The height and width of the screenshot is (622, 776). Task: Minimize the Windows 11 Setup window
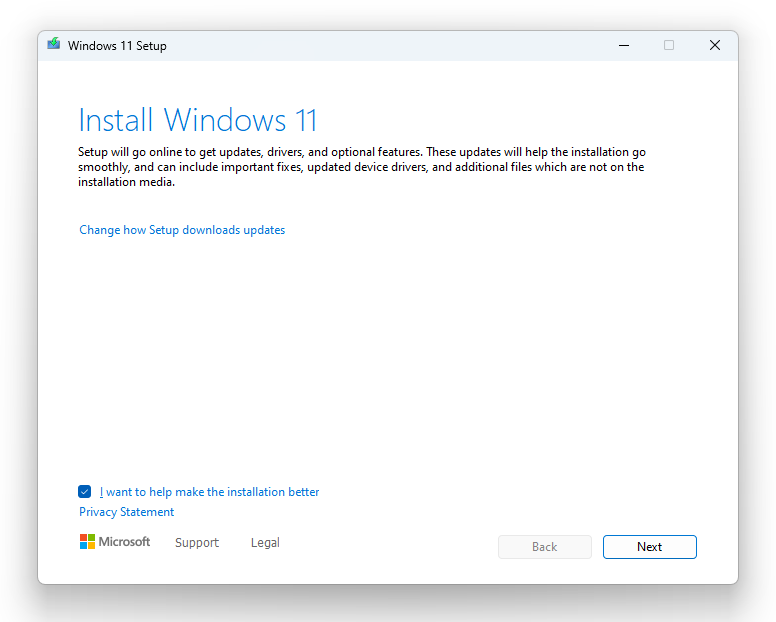(624, 46)
